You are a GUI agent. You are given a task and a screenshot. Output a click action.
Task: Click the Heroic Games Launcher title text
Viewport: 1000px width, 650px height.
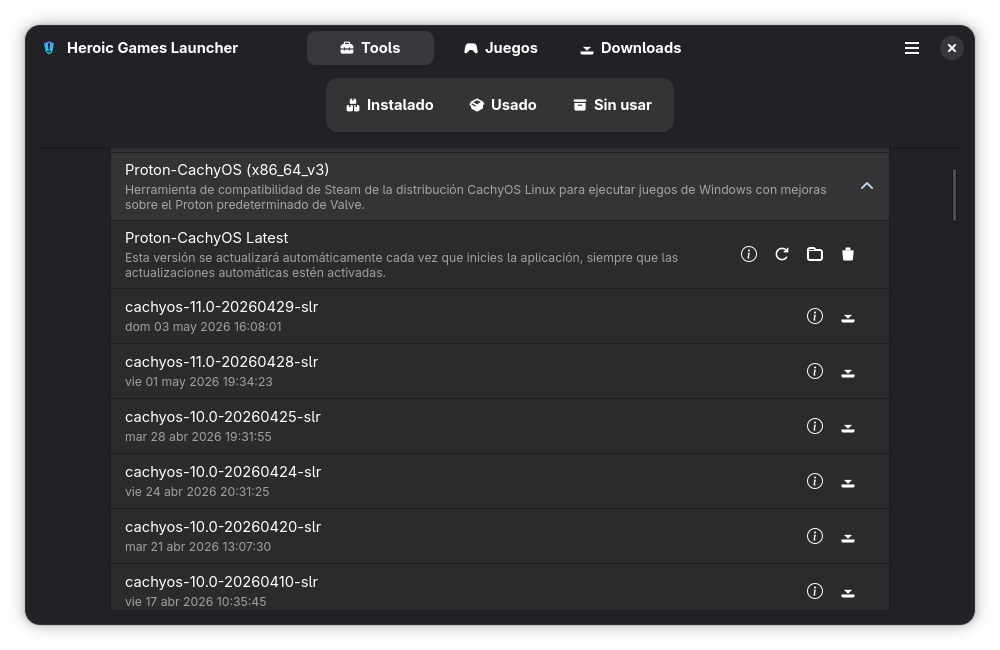[152, 48]
